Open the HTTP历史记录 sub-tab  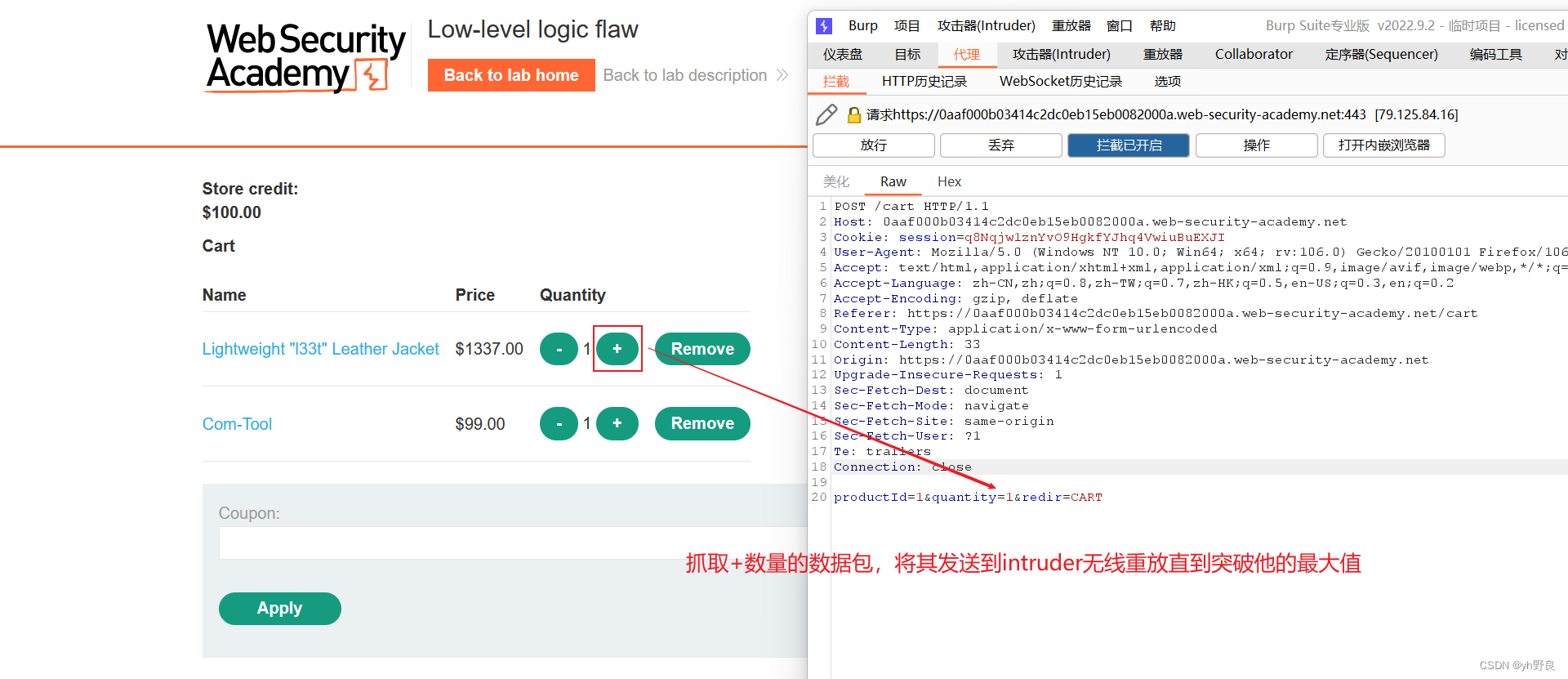924,82
